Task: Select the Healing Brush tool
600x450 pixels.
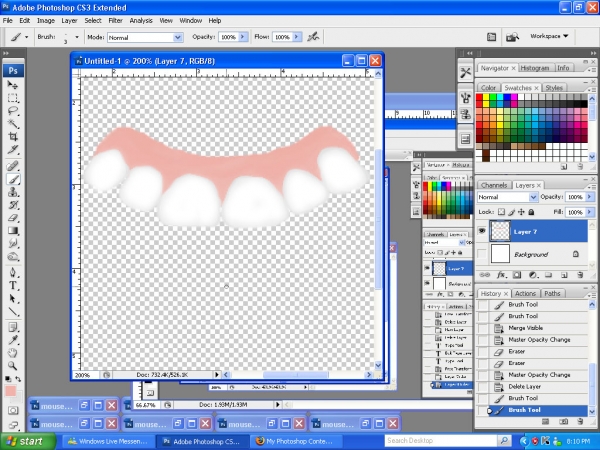Action: pyautogui.click(x=13, y=166)
